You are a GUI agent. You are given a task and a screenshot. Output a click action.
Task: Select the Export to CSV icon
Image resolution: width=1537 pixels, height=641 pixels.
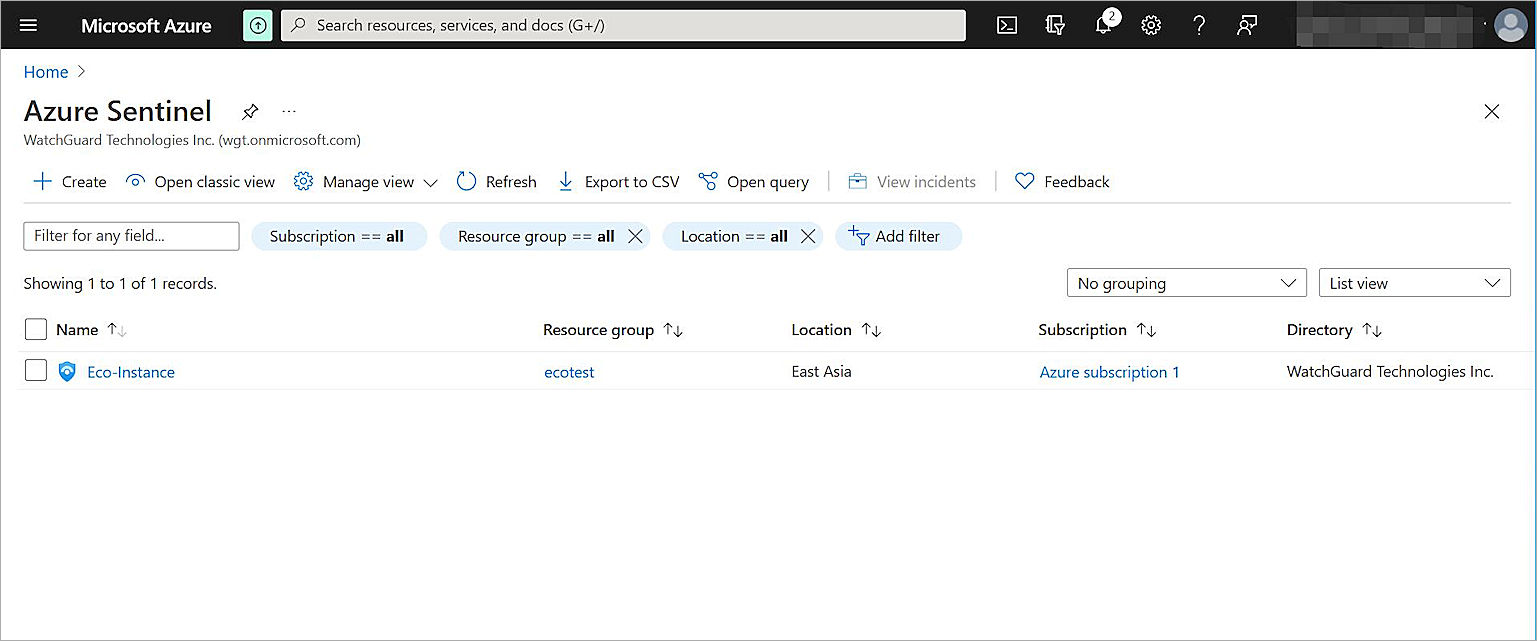click(x=566, y=181)
